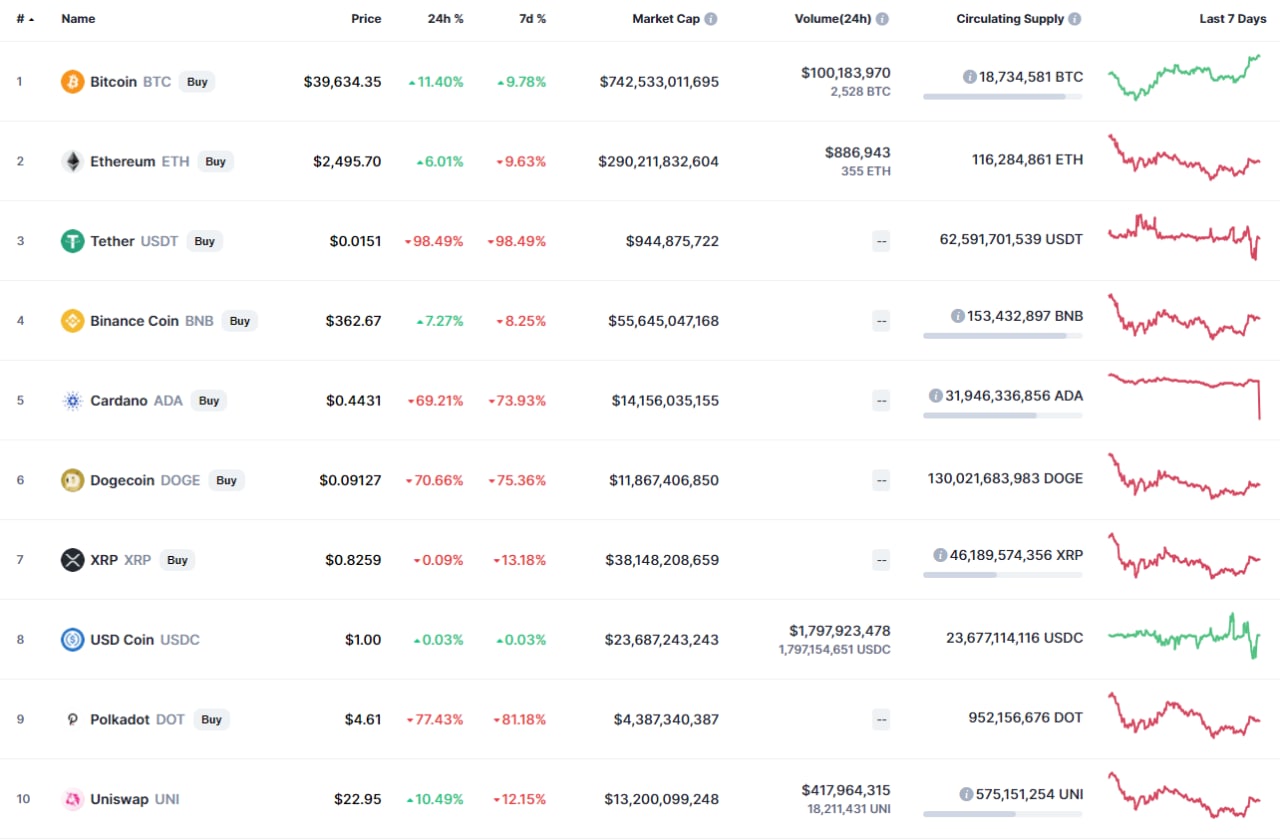Open Cardano last 7 days sparkline chart
Screen dimensions: 1280x840
pos(1185,396)
